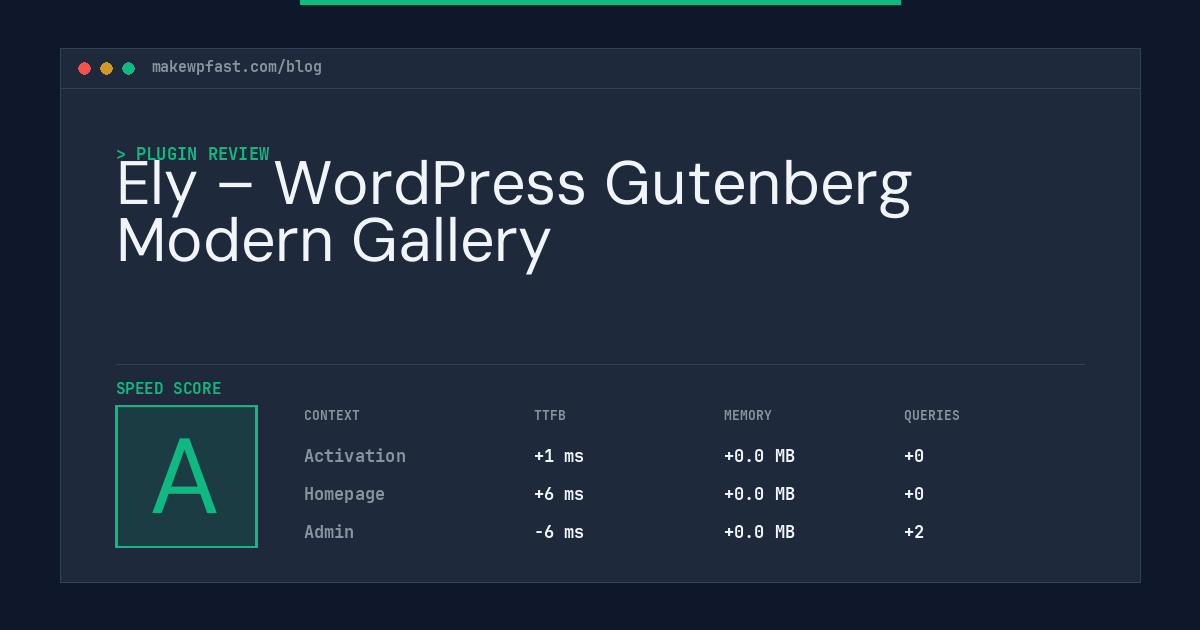Click the Activation queries value +0
The width and height of the screenshot is (1200, 630).
[914, 456]
